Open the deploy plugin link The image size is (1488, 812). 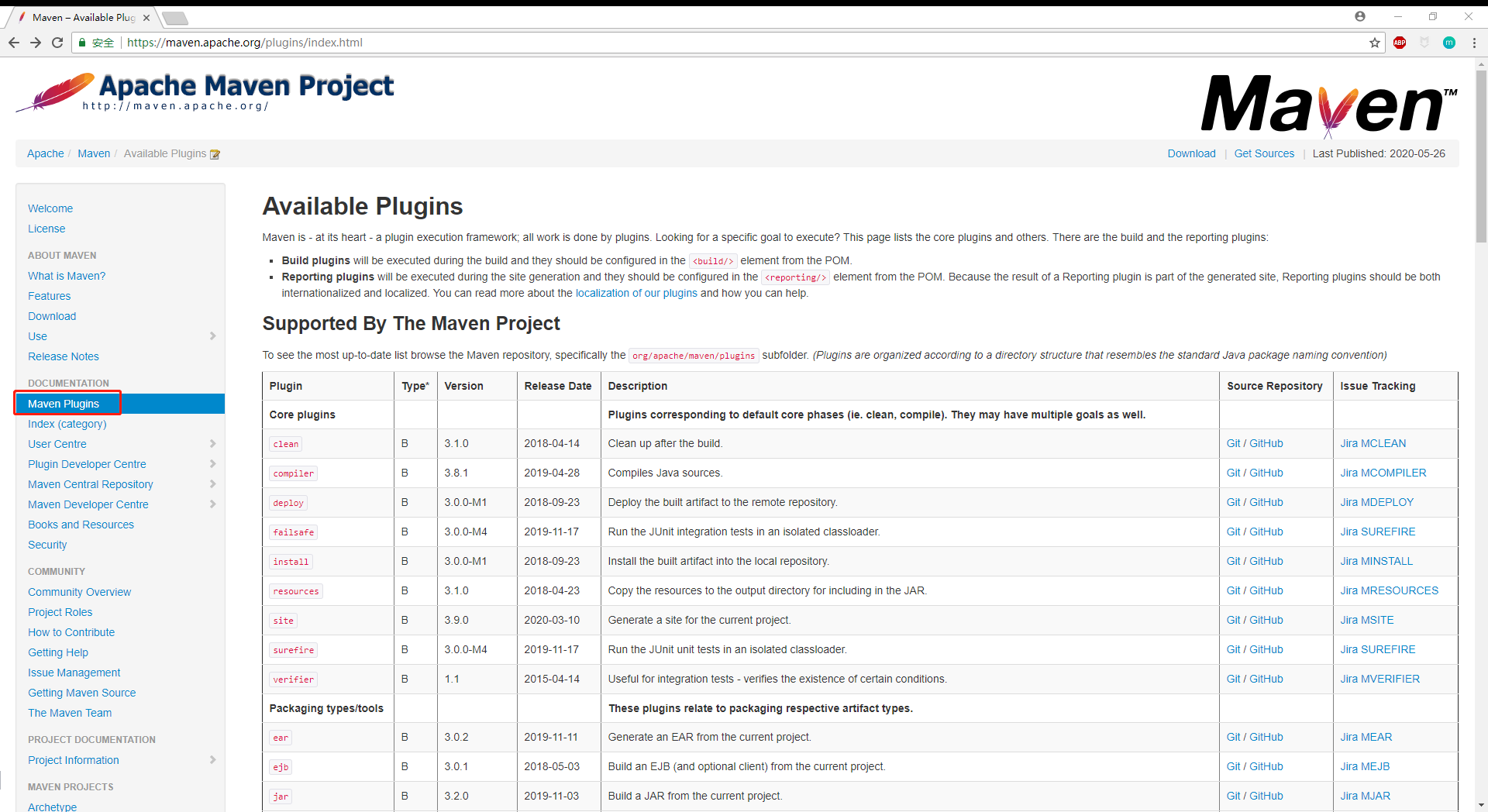pos(288,503)
